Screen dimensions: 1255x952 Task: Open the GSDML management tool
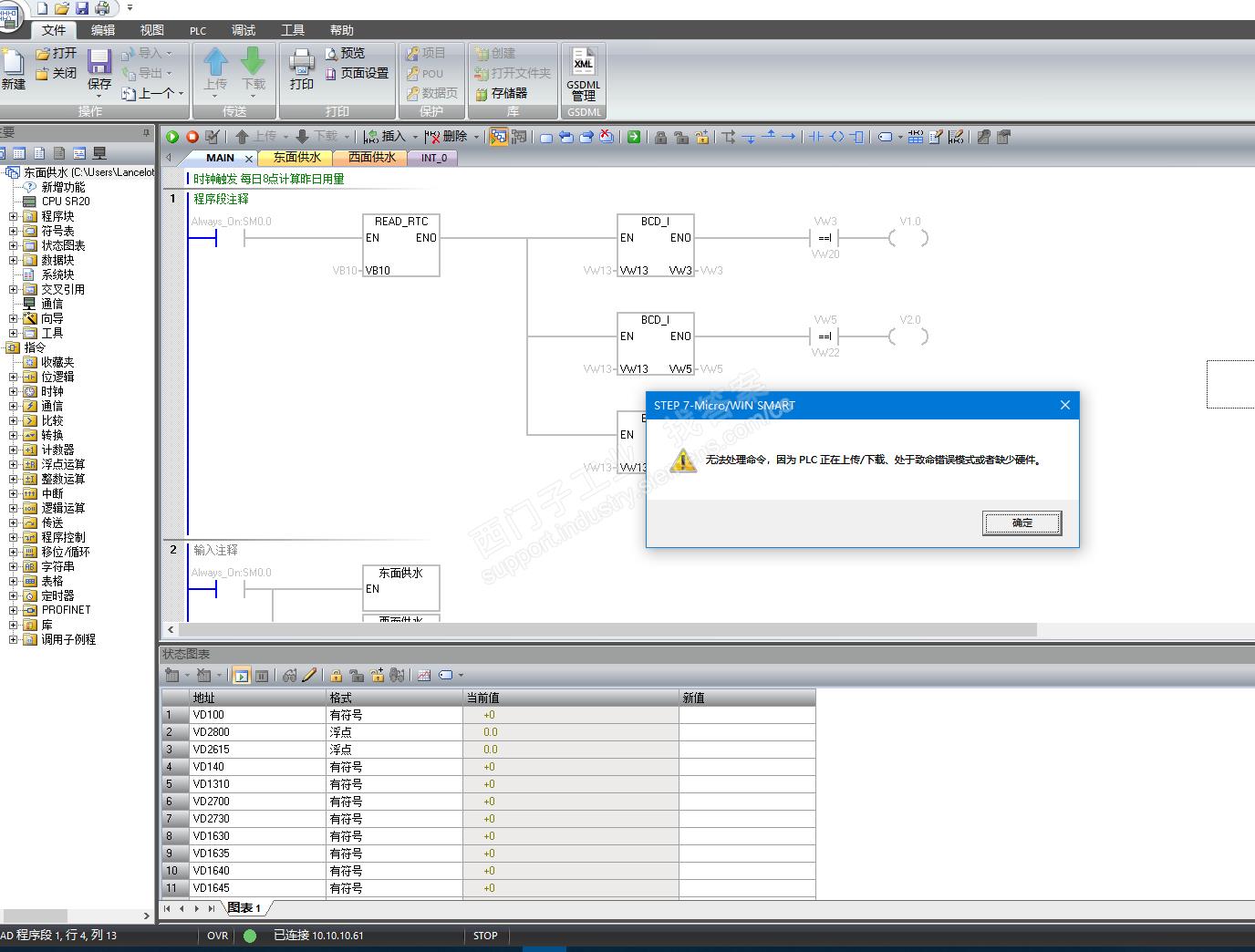[584, 74]
